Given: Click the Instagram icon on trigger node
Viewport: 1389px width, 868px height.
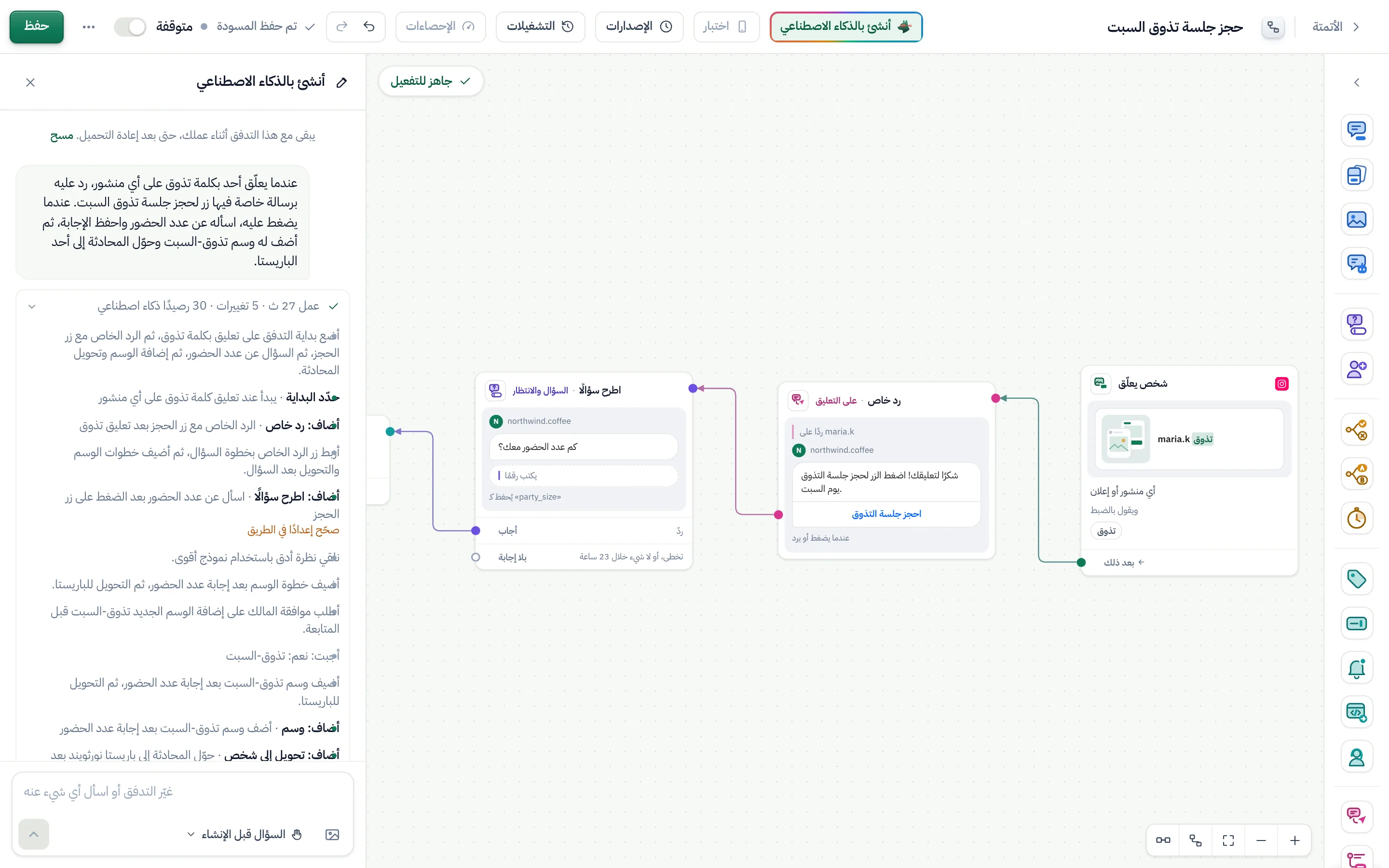Looking at the screenshot, I should 1281,384.
